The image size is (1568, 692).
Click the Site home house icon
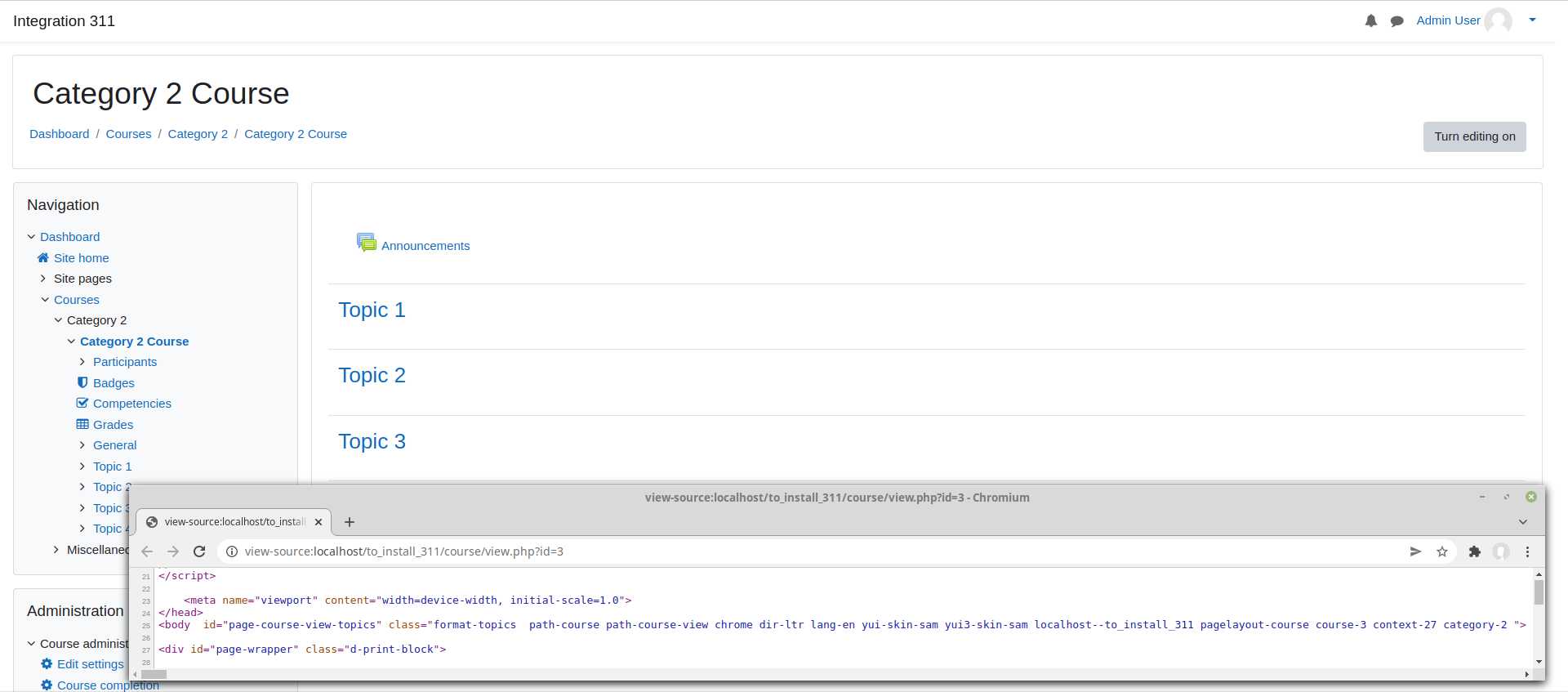43,257
